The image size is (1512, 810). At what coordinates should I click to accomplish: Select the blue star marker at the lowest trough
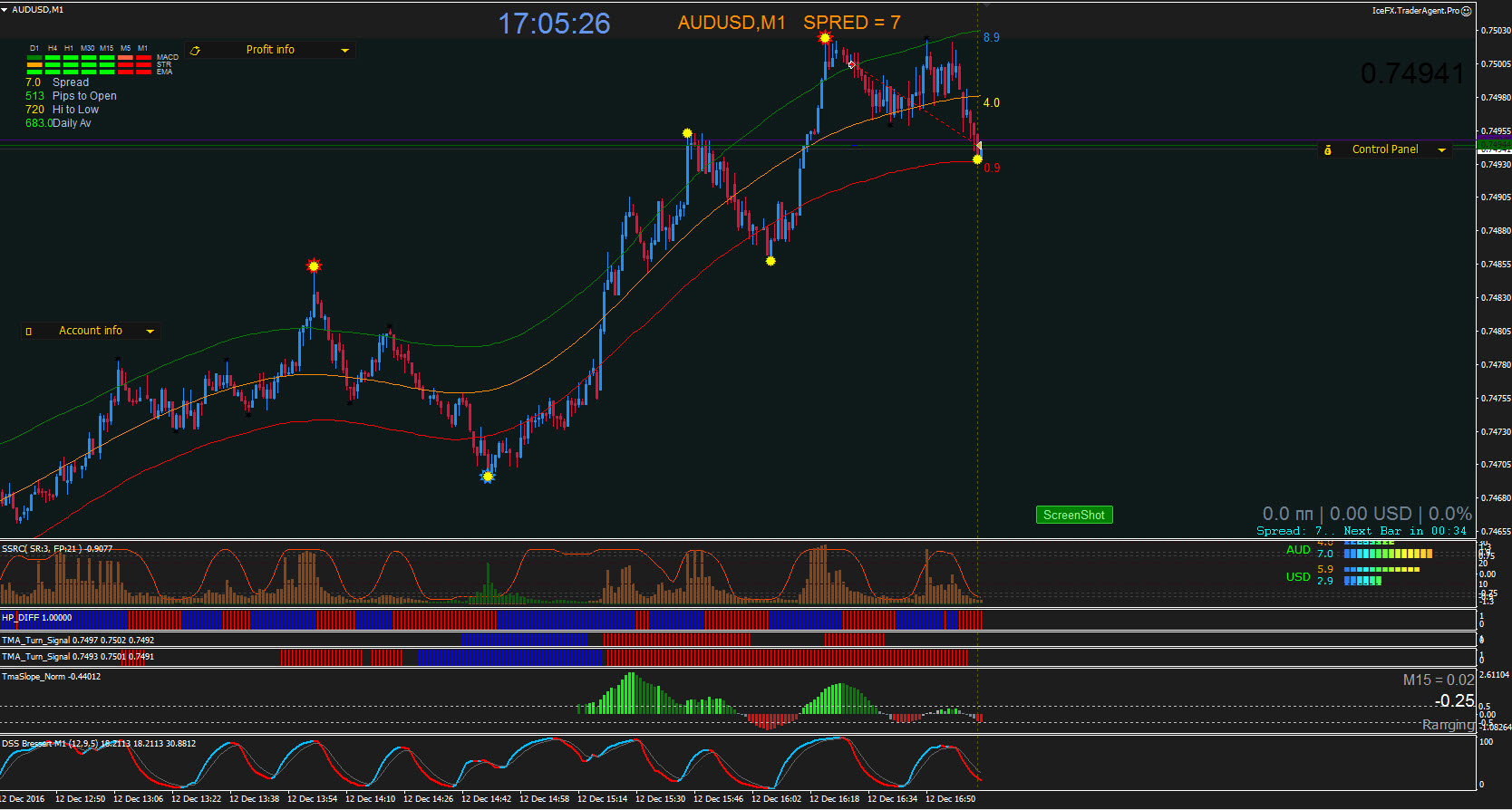(x=488, y=477)
